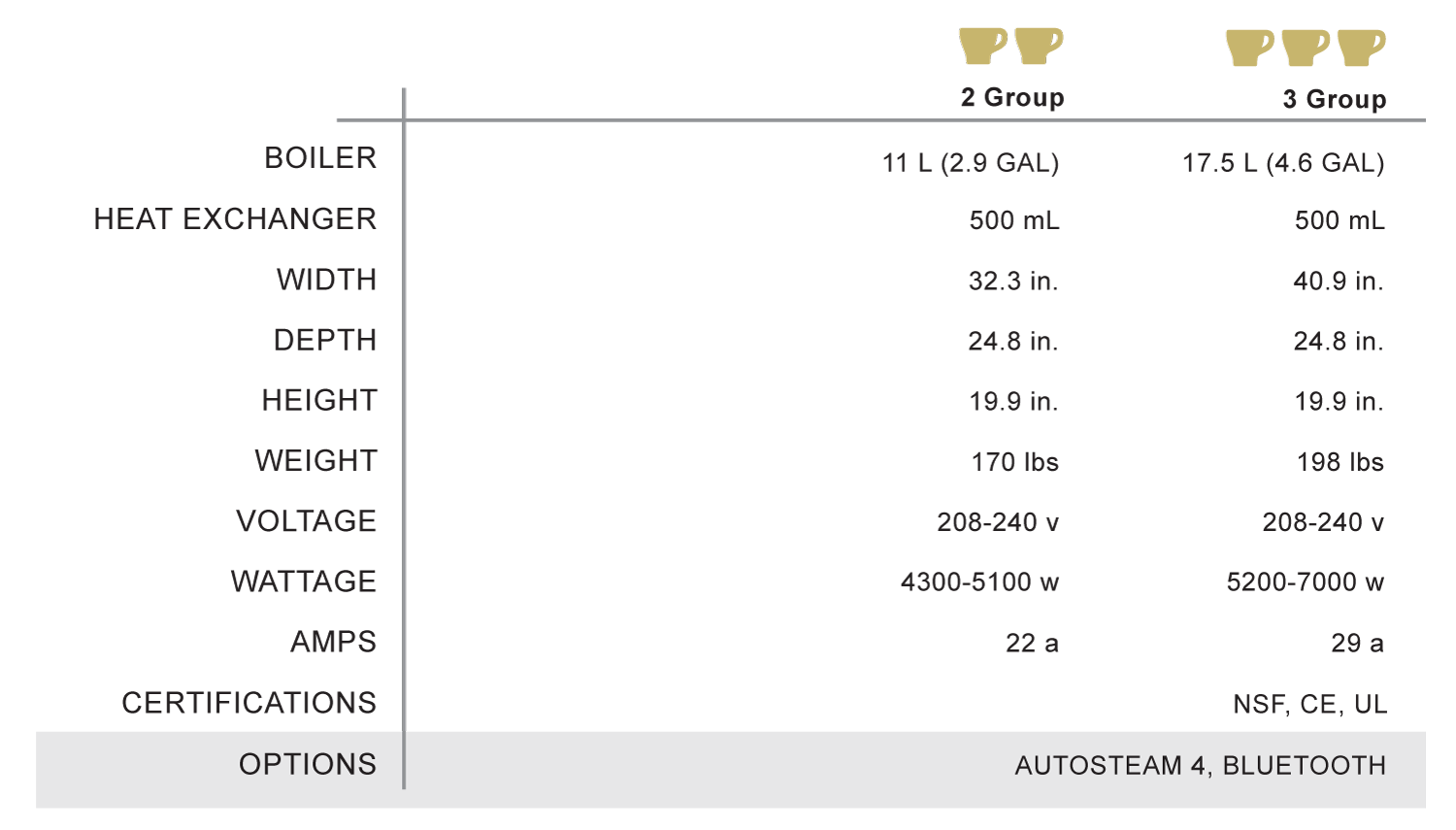Viewport: 1456px width, 830px height.
Task: Click the first cup icon above 2 Group
Action: click(x=982, y=46)
